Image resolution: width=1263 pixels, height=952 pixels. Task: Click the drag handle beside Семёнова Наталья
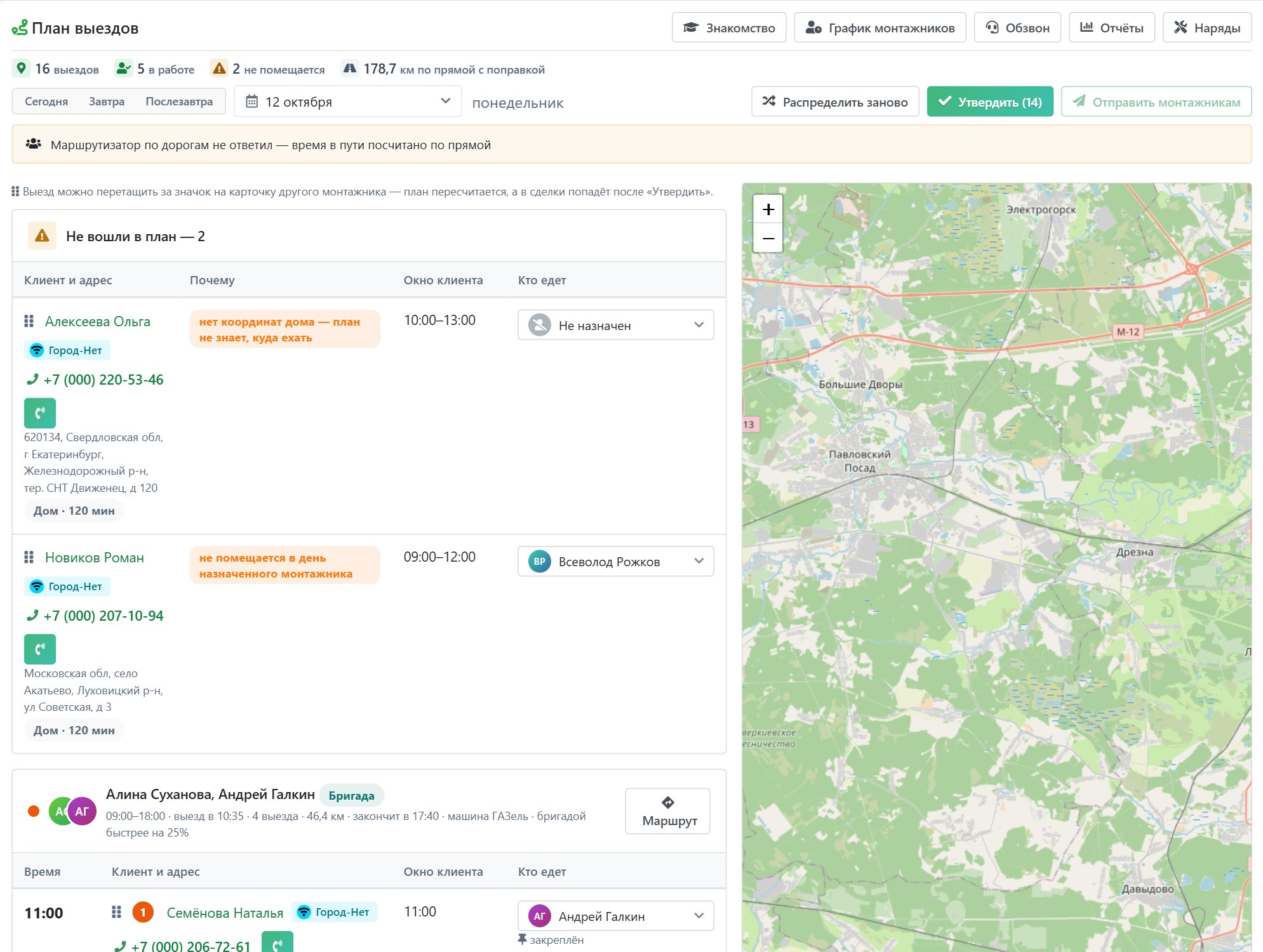(116, 912)
